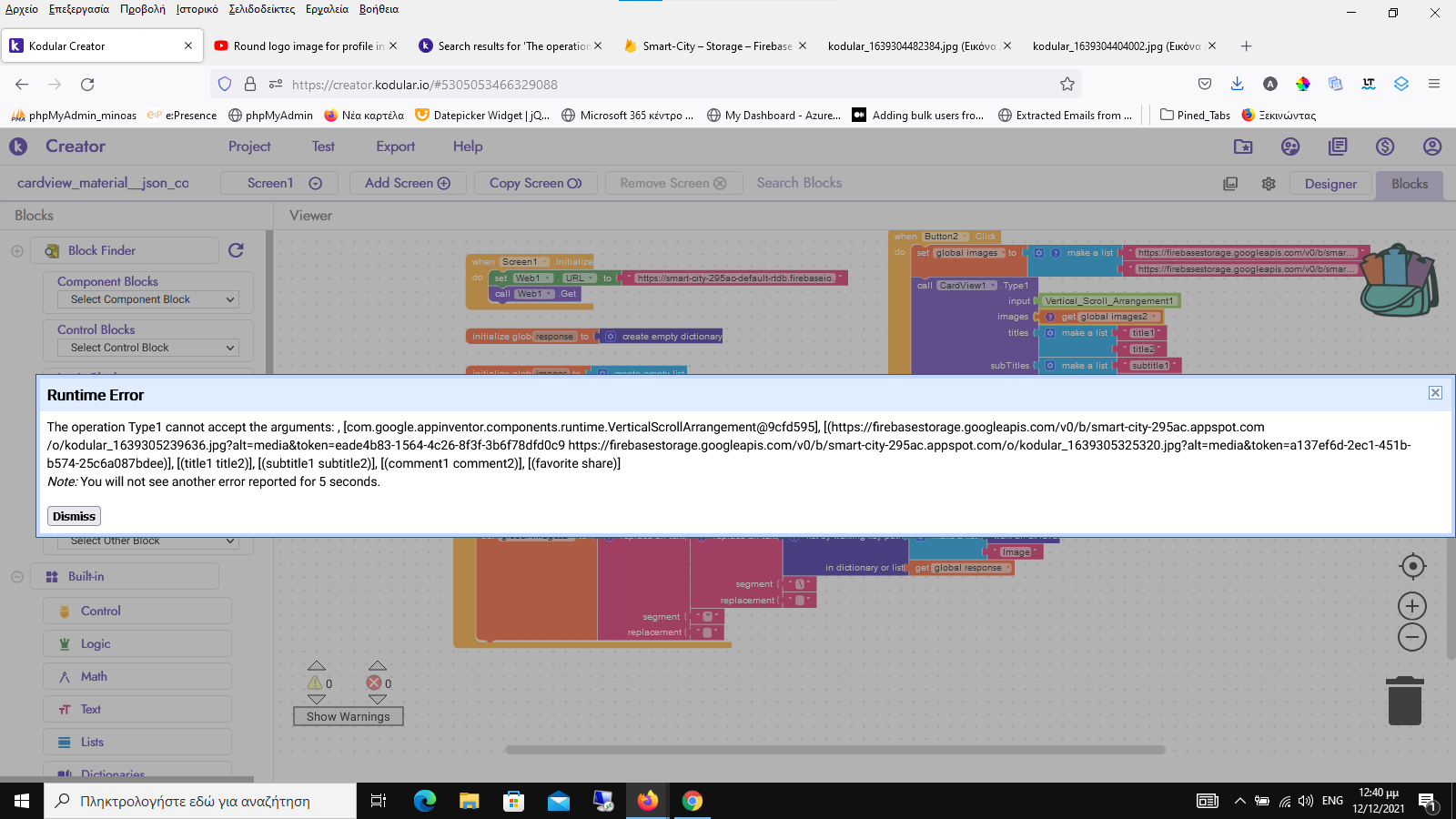Collapse the Built-in blocks section
The image size is (1456, 819).
[17, 577]
